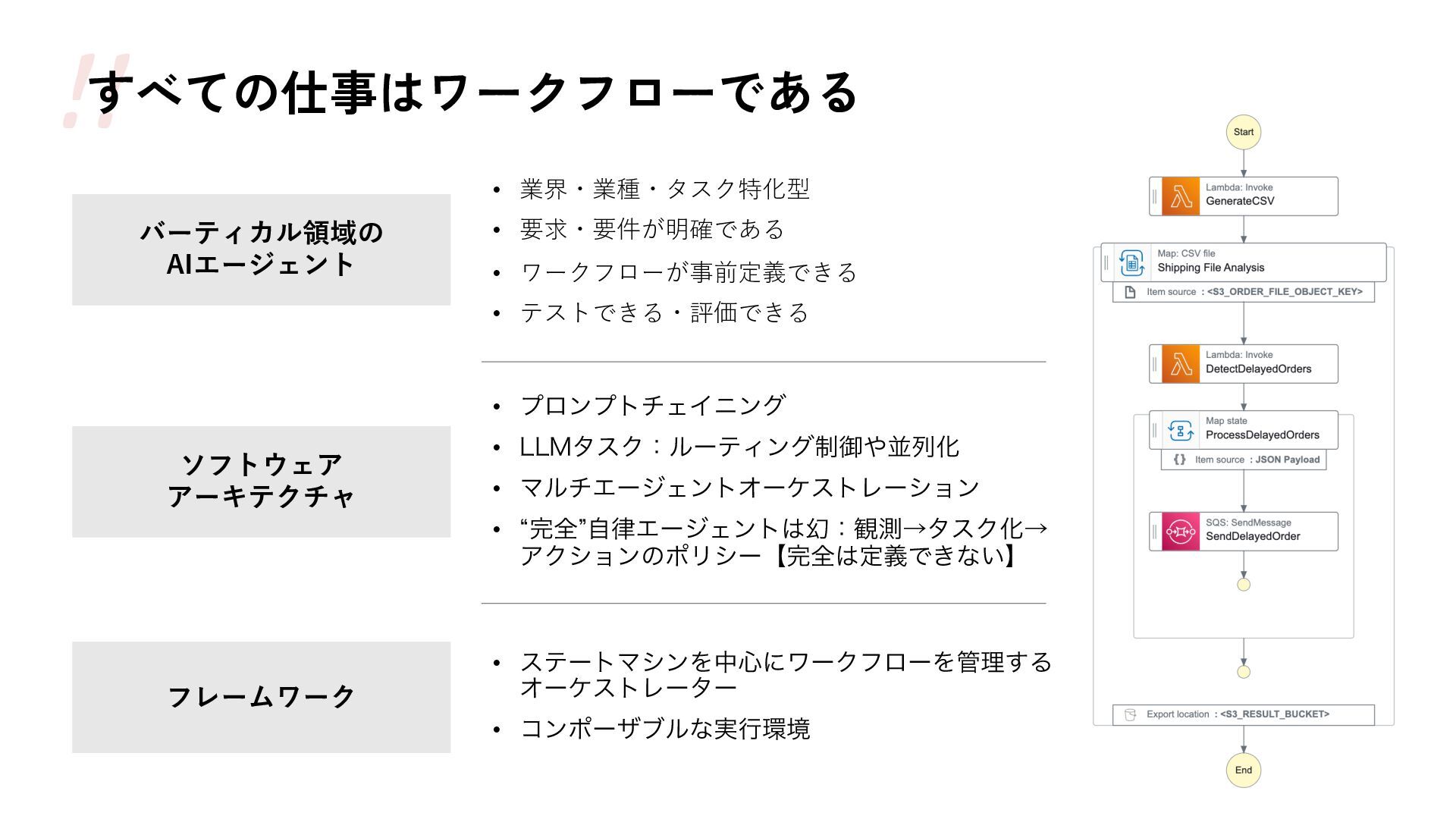
Task: Select the ProcessDelayedOrders Map state icon
Action: (1181, 430)
